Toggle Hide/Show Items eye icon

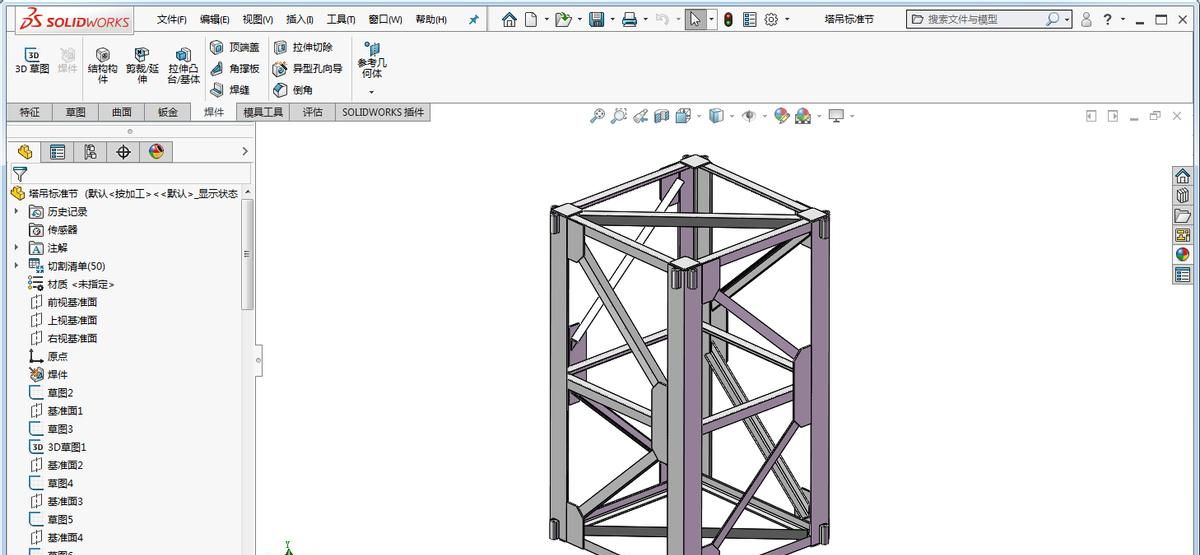[748, 116]
